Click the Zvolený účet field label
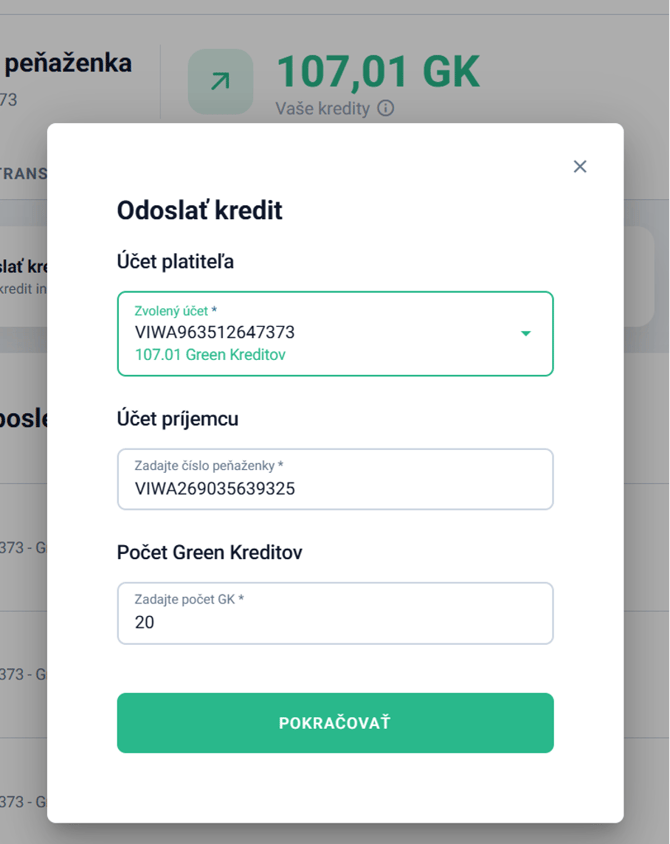Image resolution: width=670 pixels, height=844 pixels. 176,311
